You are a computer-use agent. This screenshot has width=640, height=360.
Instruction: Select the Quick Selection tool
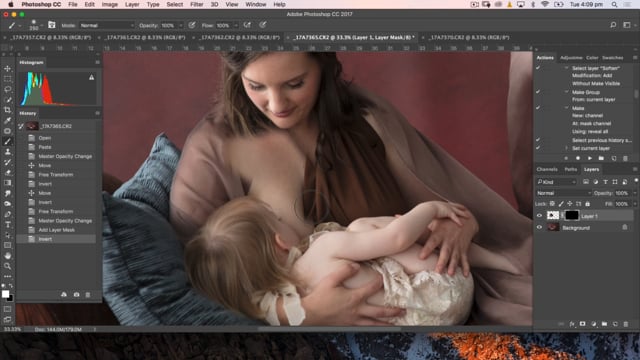pyautogui.click(x=7, y=100)
